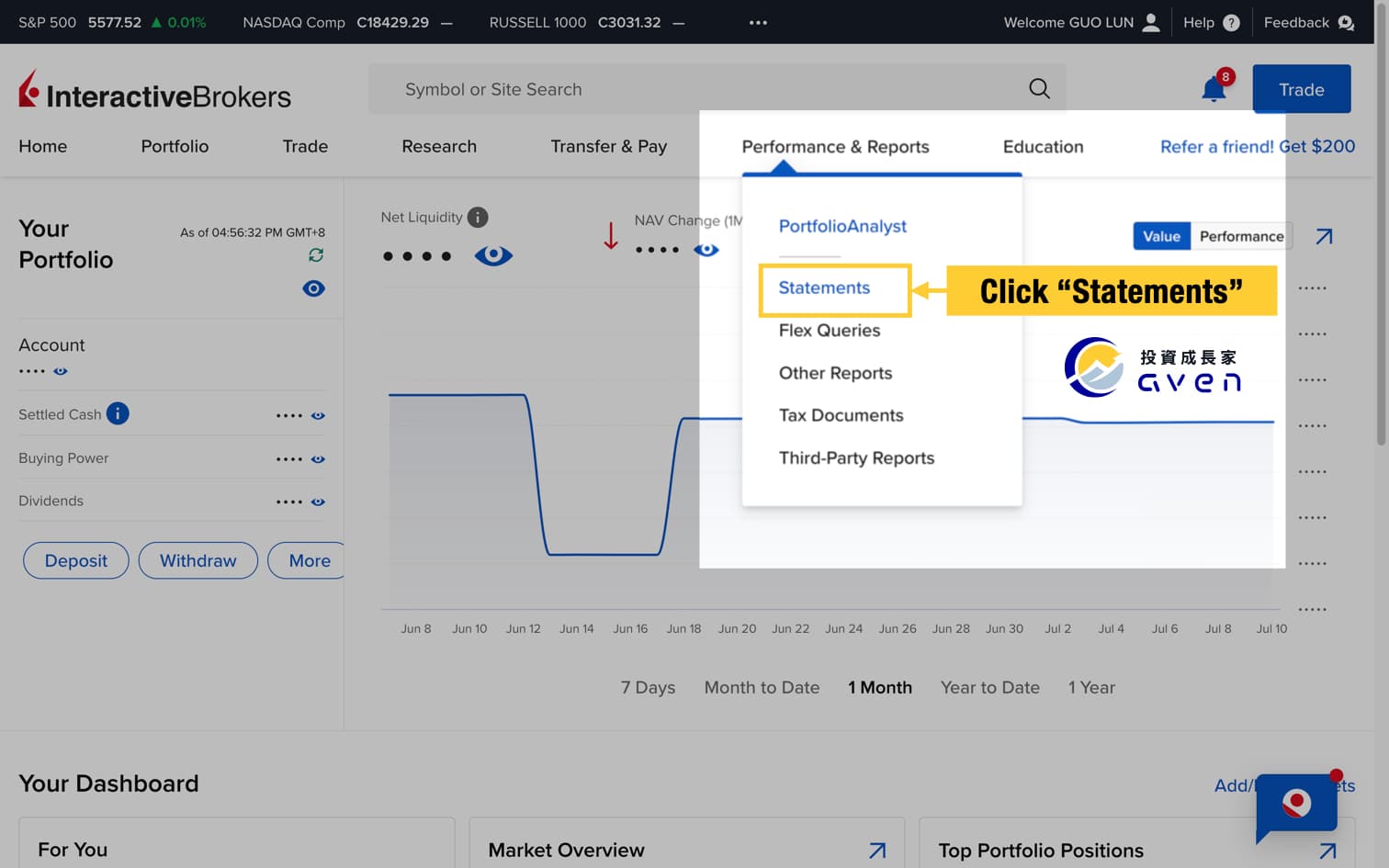The width and height of the screenshot is (1389, 868).
Task: Click the Settled Cash info icon
Action: click(118, 413)
